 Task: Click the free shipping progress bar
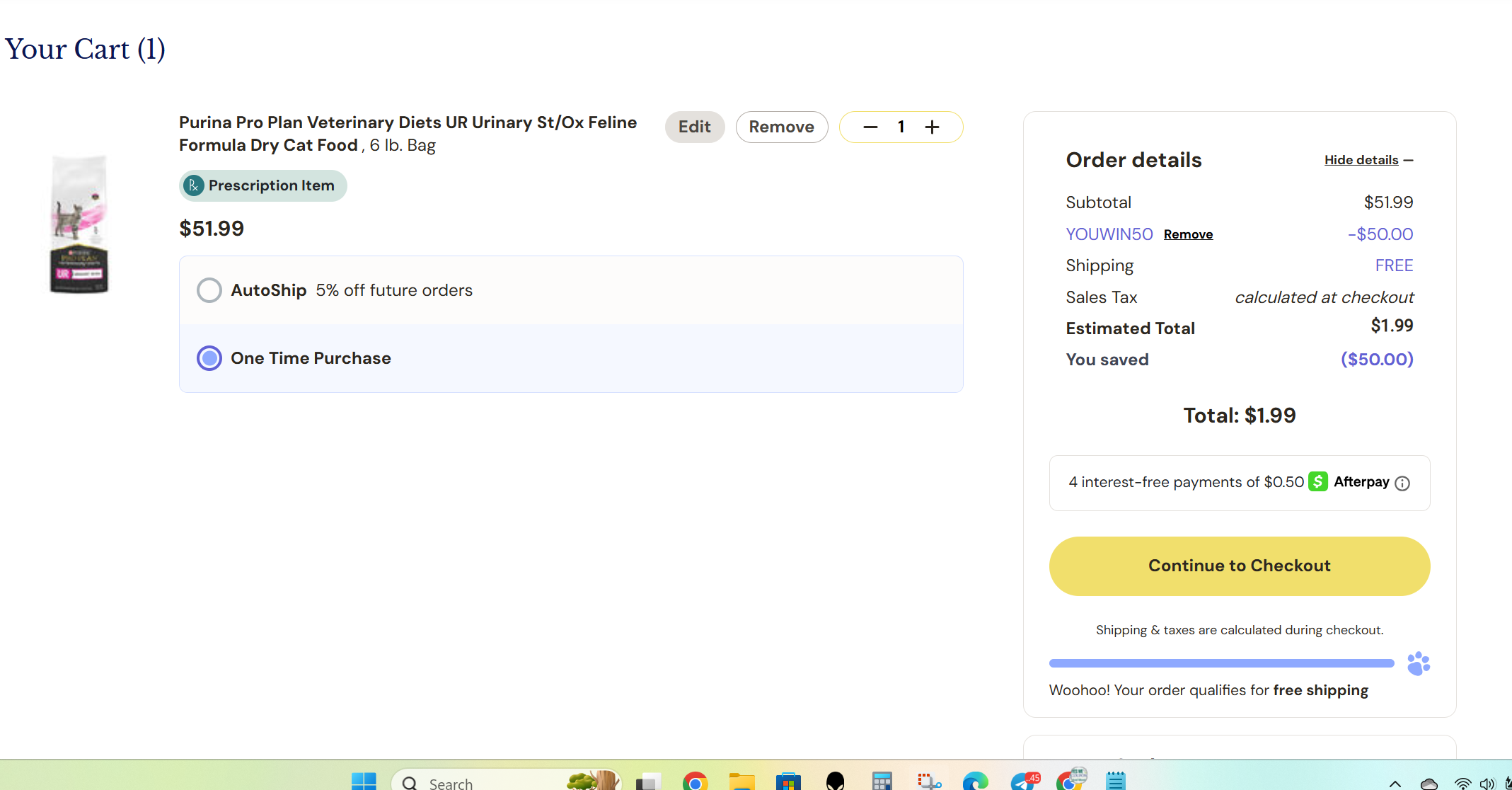click(1221, 663)
